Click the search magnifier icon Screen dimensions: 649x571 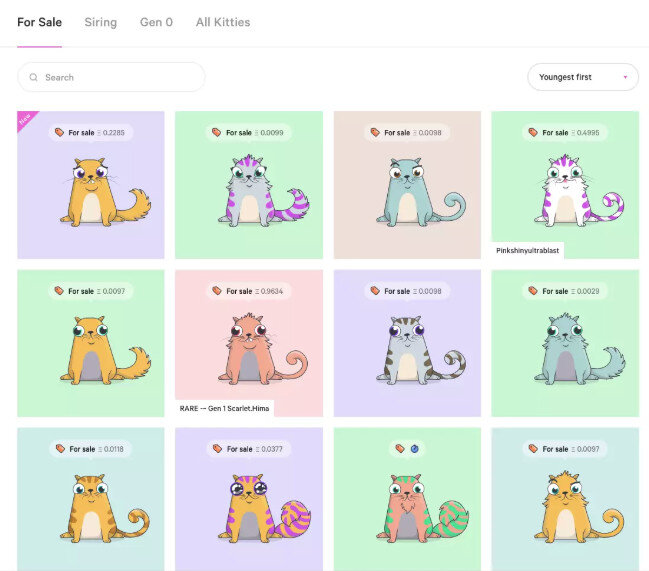pyautogui.click(x=34, y=77)
